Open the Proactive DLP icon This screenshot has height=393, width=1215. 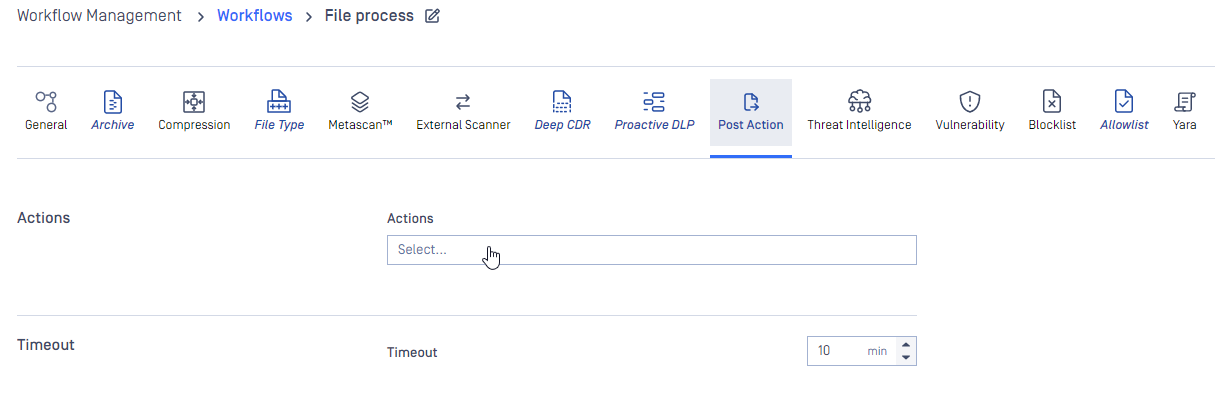point(654,101)
